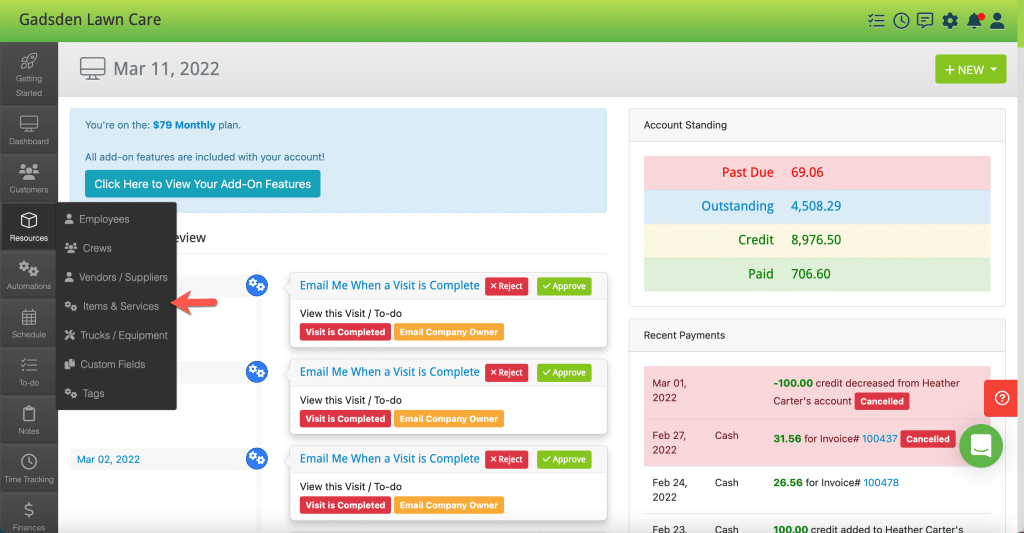Viewport: 1024px width, 533px height.
Task: Open To-do in sidebar
Action: 29,371
